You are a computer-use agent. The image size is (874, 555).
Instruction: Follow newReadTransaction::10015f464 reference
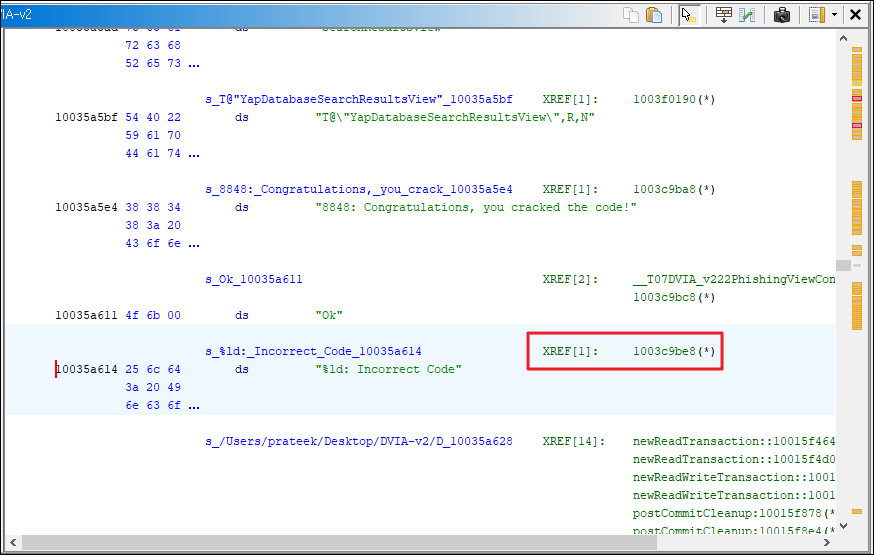tap(734, 442)
